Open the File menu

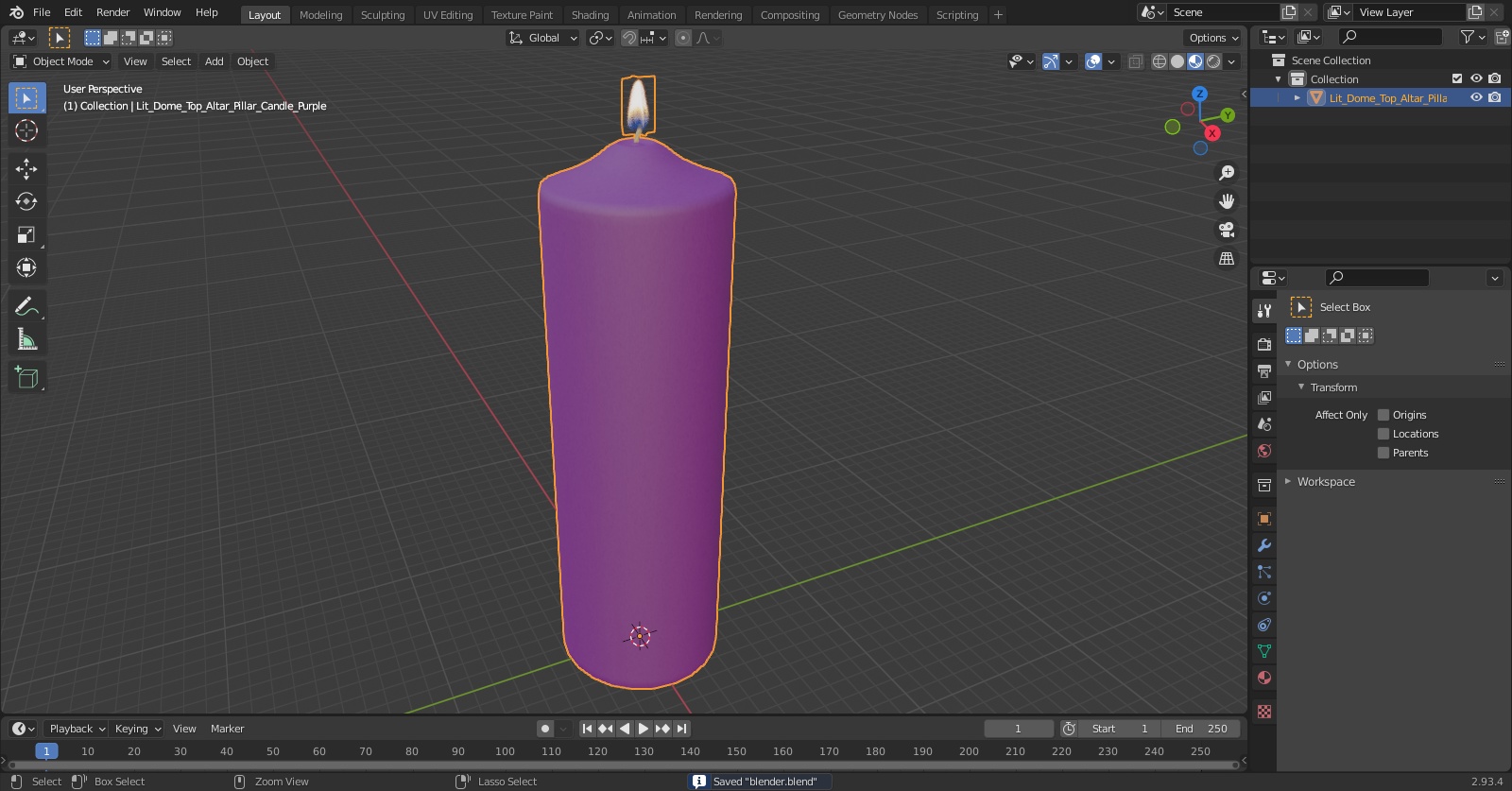[x=42, y=12]
